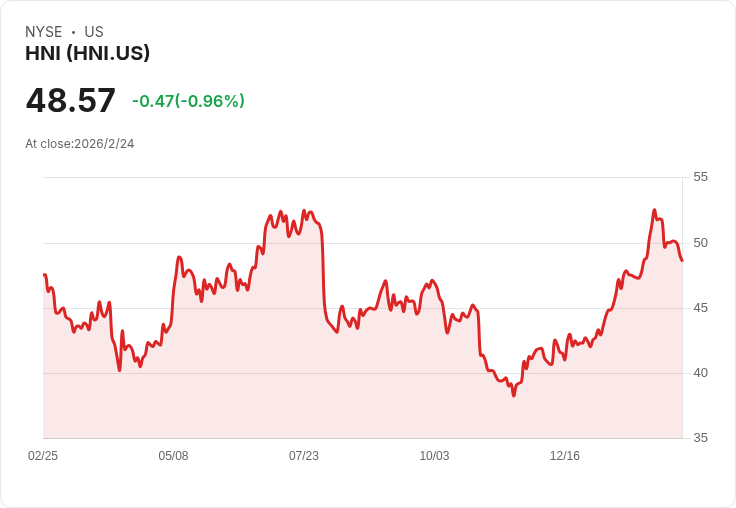
Task: Select the 40 y-axis price label
Action: (x=700, y=373)
